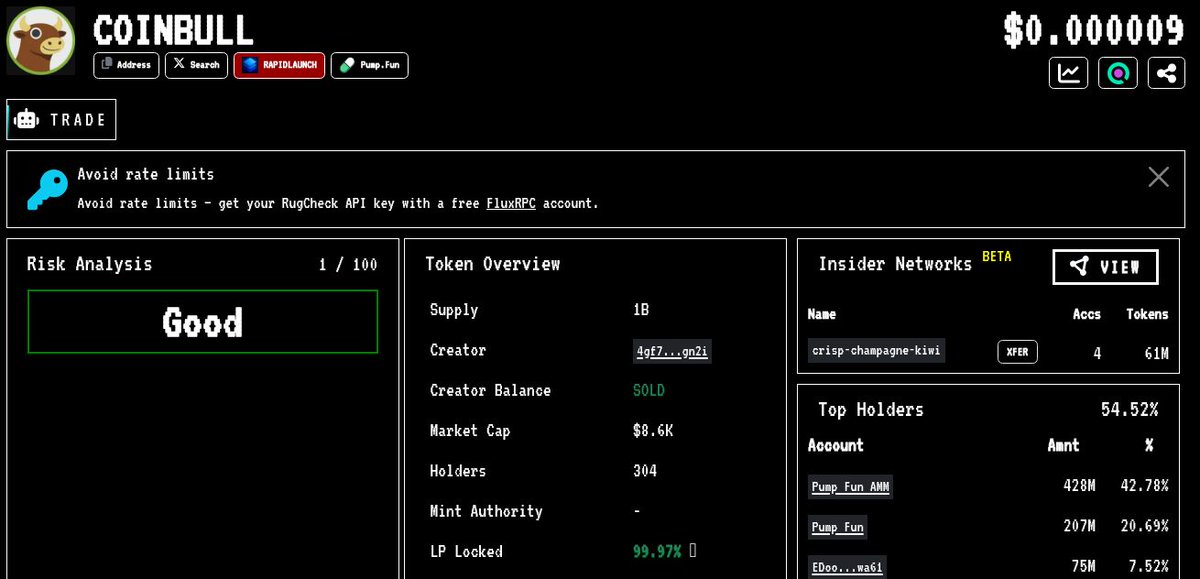Follow the FluxRPC link
Viewport: 1200px width, 579px height.
pyautogui.click(x=511, y=203)
